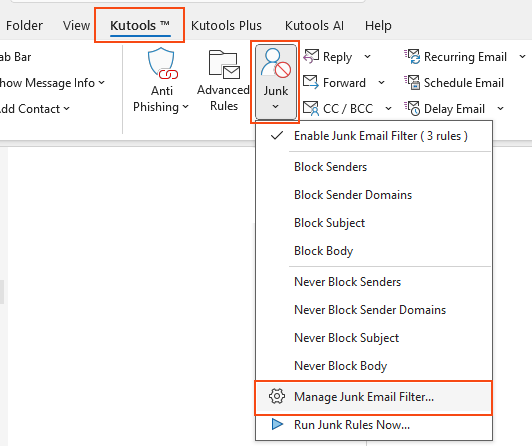Screen dimensions: 532x446
Task: Click the blue play icon for Run Junk Rules
Action: [x=277, y=424]
